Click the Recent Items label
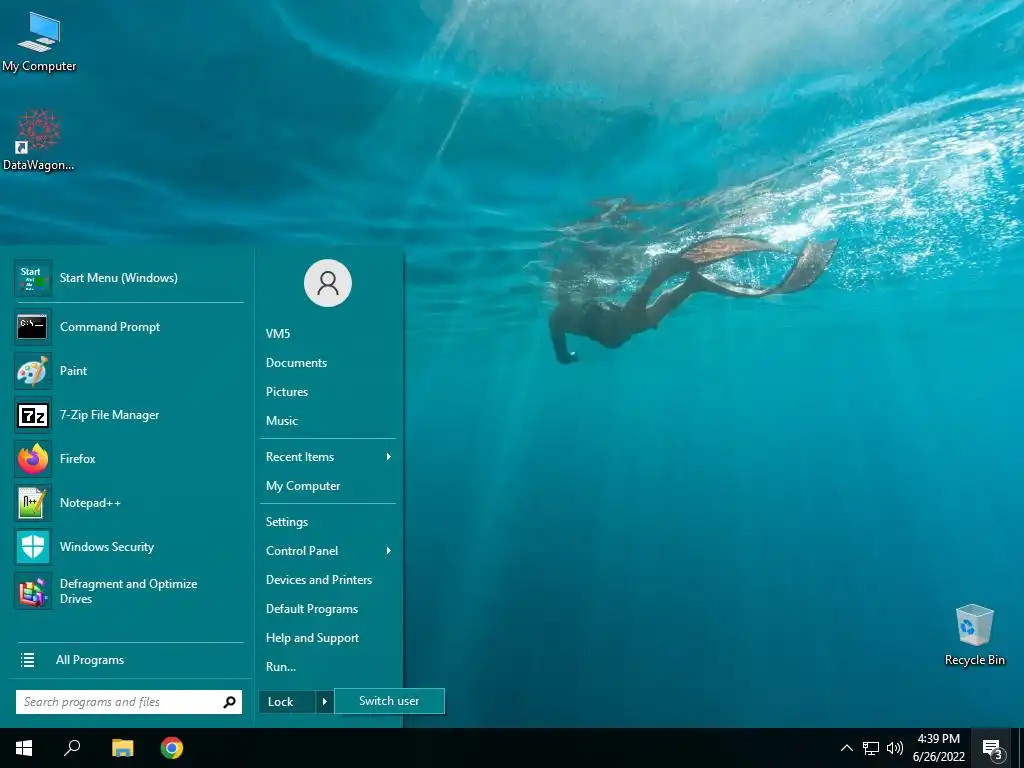1024x768 pixels. [300, 457]
